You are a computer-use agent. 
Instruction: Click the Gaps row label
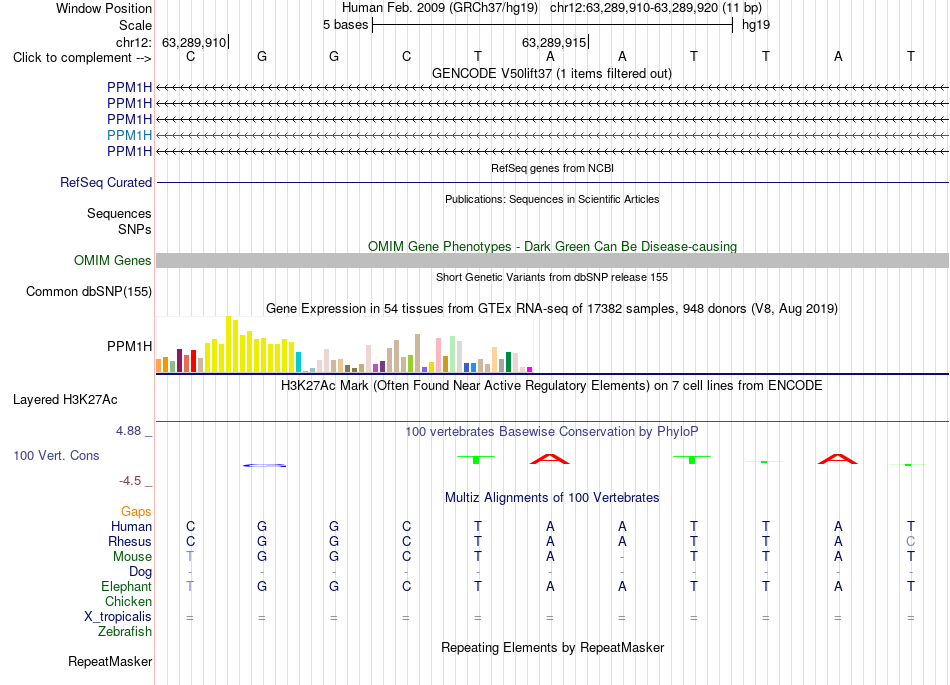tap(136, 512)
